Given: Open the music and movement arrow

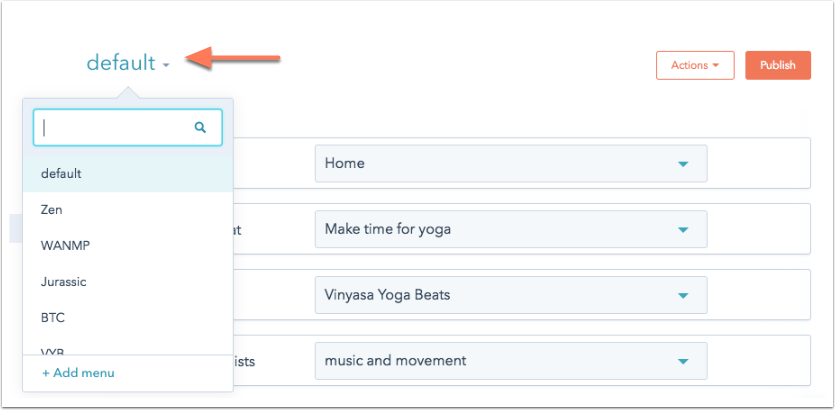Looking at the screenshot, I should point(683,362).
